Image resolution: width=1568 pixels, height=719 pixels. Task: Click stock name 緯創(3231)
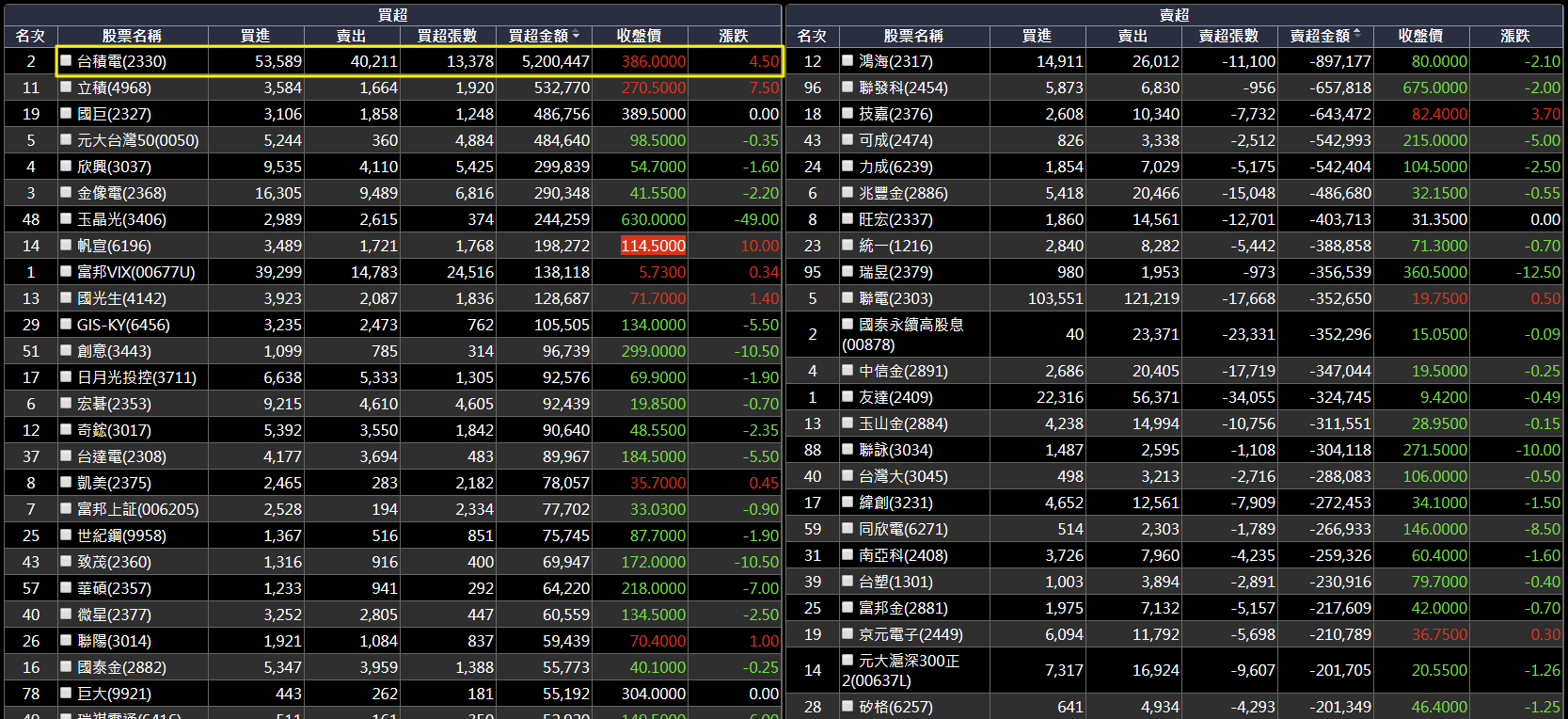[895, 503]
